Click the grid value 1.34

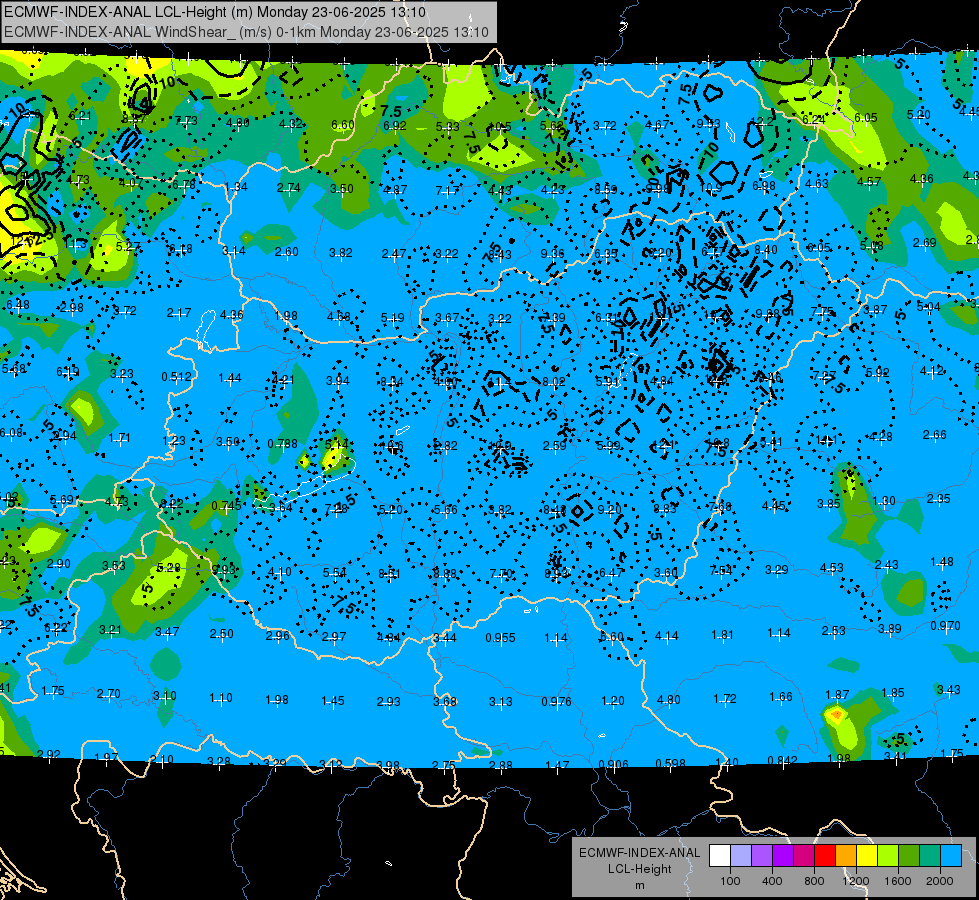[236, 187]
